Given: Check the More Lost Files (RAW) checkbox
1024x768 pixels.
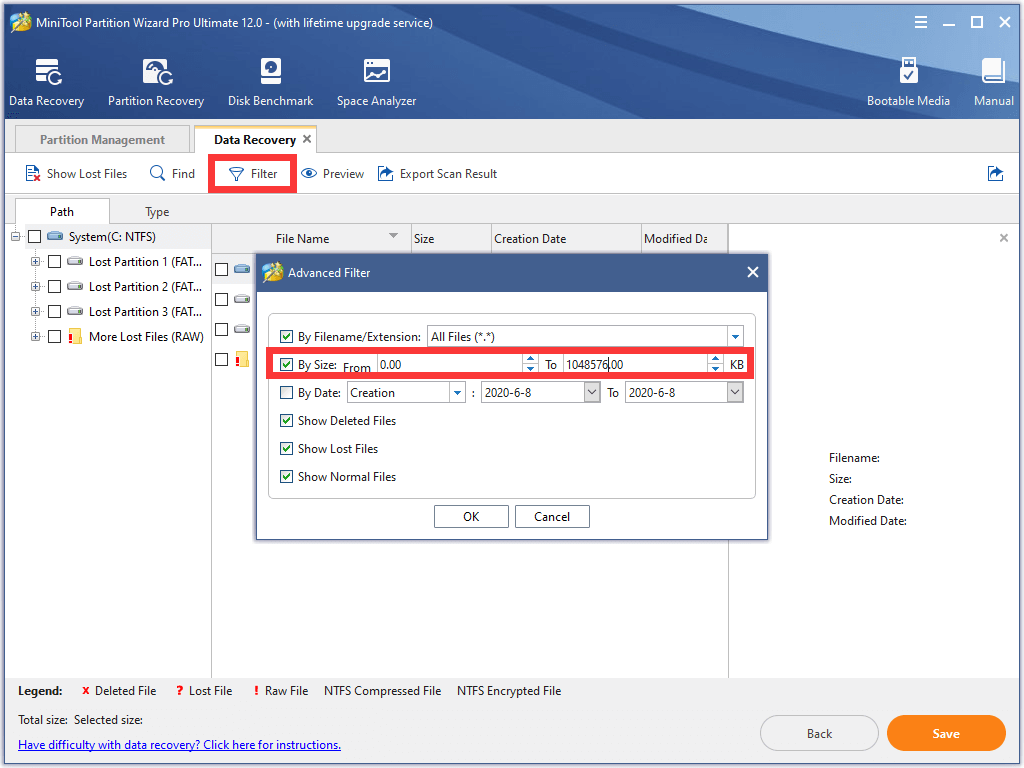Looking at the screenshot, I should 55,336.
